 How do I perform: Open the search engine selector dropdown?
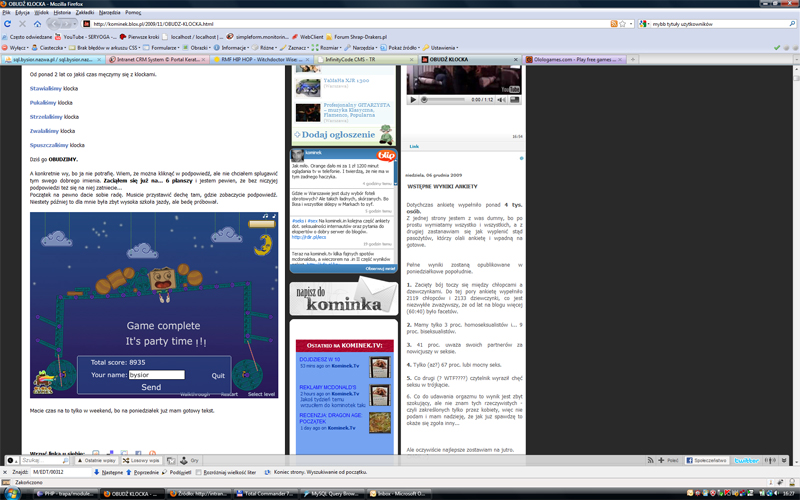(644, 24)
